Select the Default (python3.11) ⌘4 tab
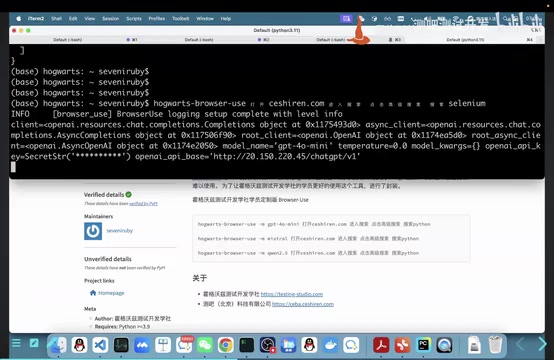This screenshot has width=554, height=360. tap(470, 40)
